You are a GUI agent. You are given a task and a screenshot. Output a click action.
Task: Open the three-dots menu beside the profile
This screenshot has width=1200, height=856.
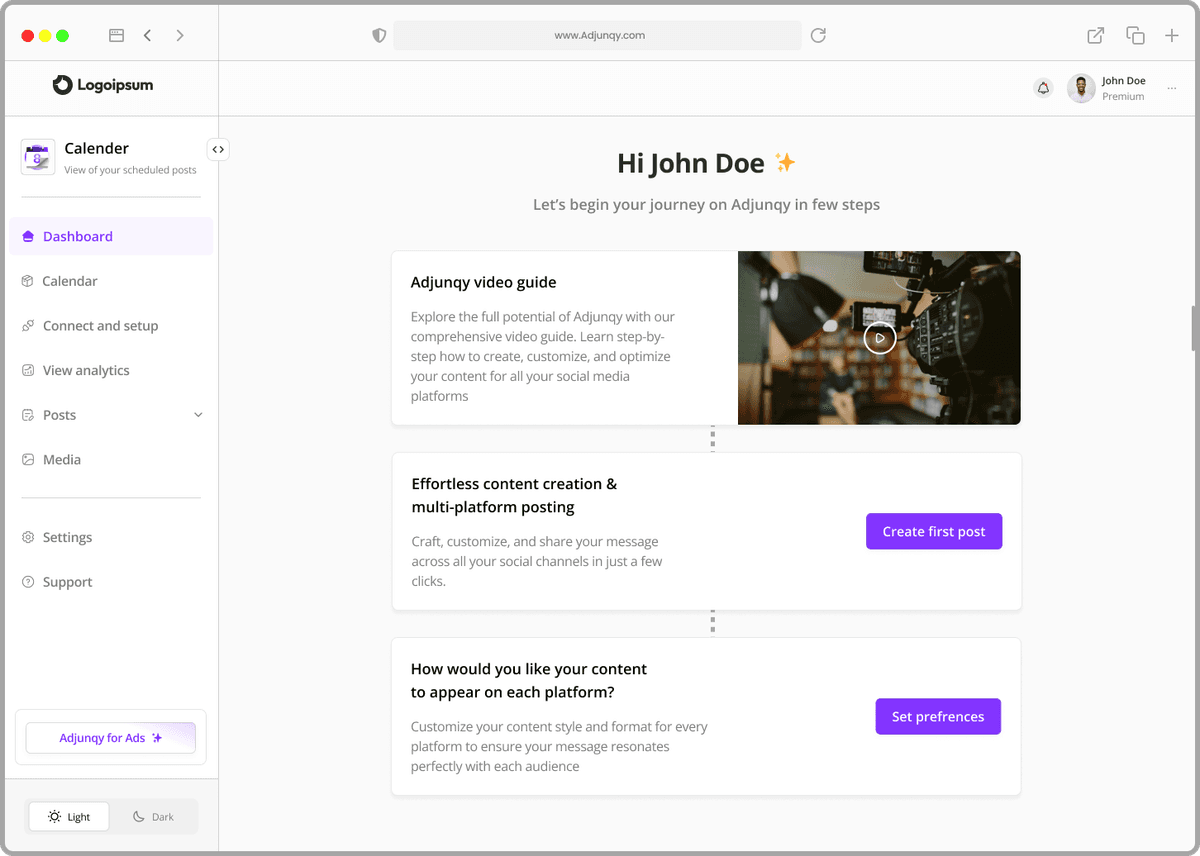click(1171, 89)
